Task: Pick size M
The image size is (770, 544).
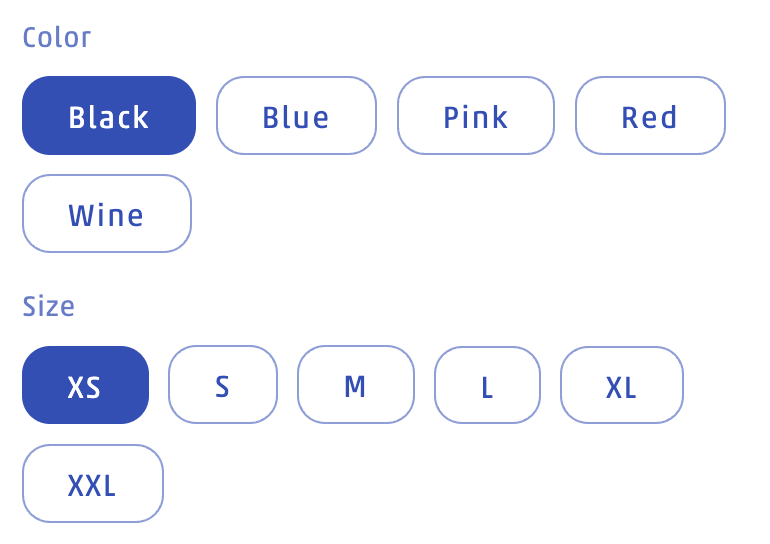Action: click(x=355, y=385)
